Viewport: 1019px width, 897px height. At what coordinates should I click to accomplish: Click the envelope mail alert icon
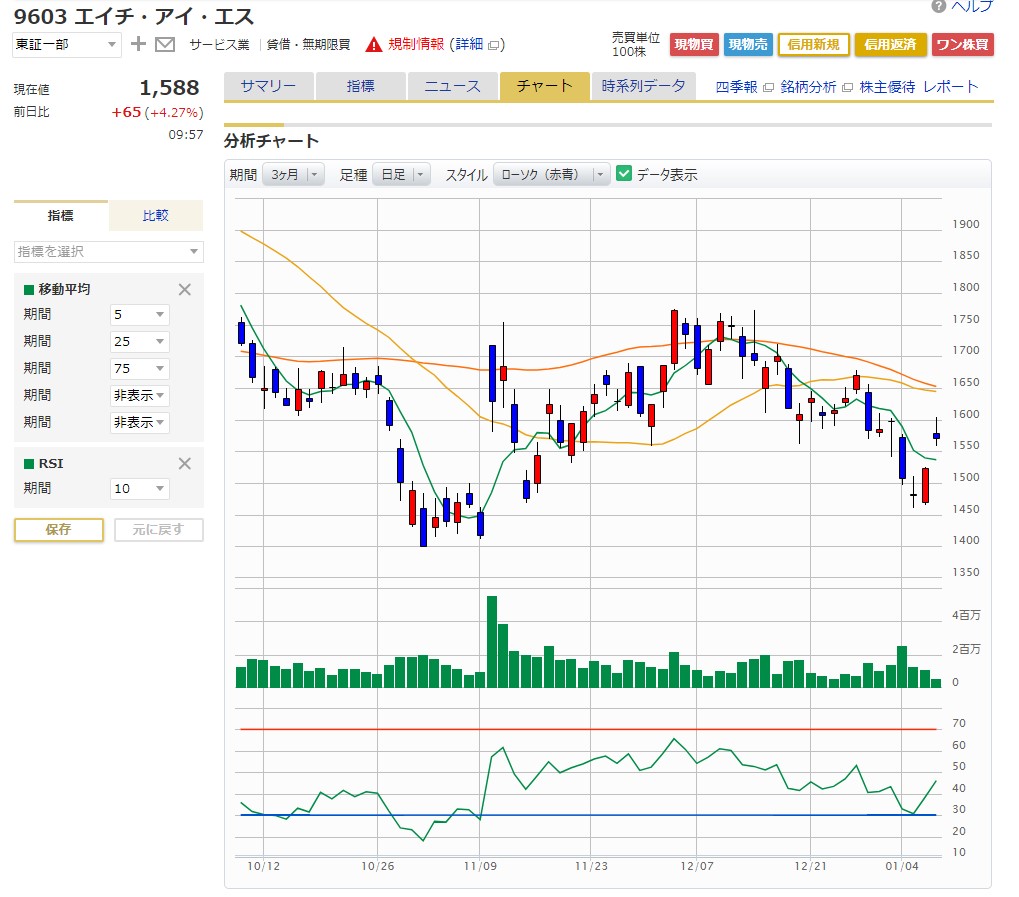[x=165, y=44]
